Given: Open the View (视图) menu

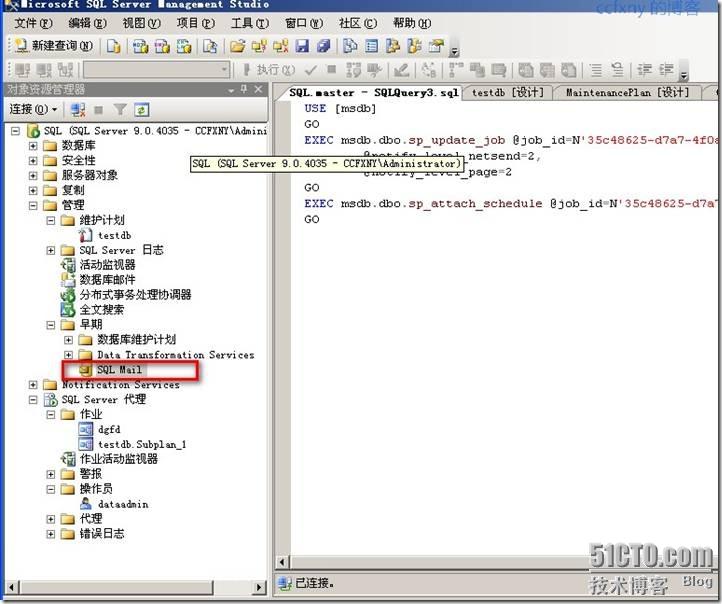Looking at the screenshot, I should point(141,23).
